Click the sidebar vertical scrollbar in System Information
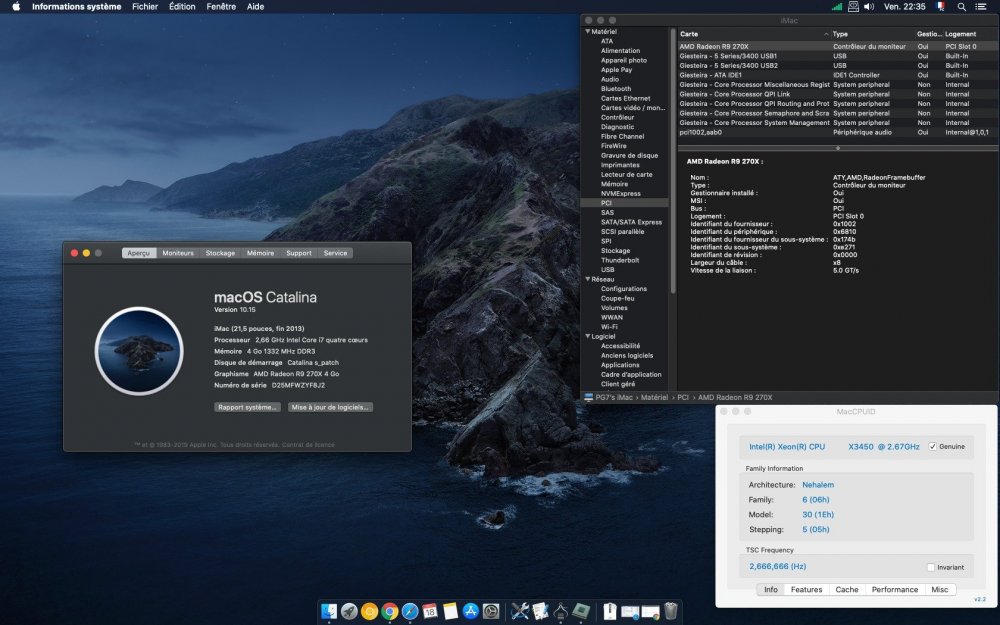This screenshot has width=1000, height=625. (x=672, y=159)
